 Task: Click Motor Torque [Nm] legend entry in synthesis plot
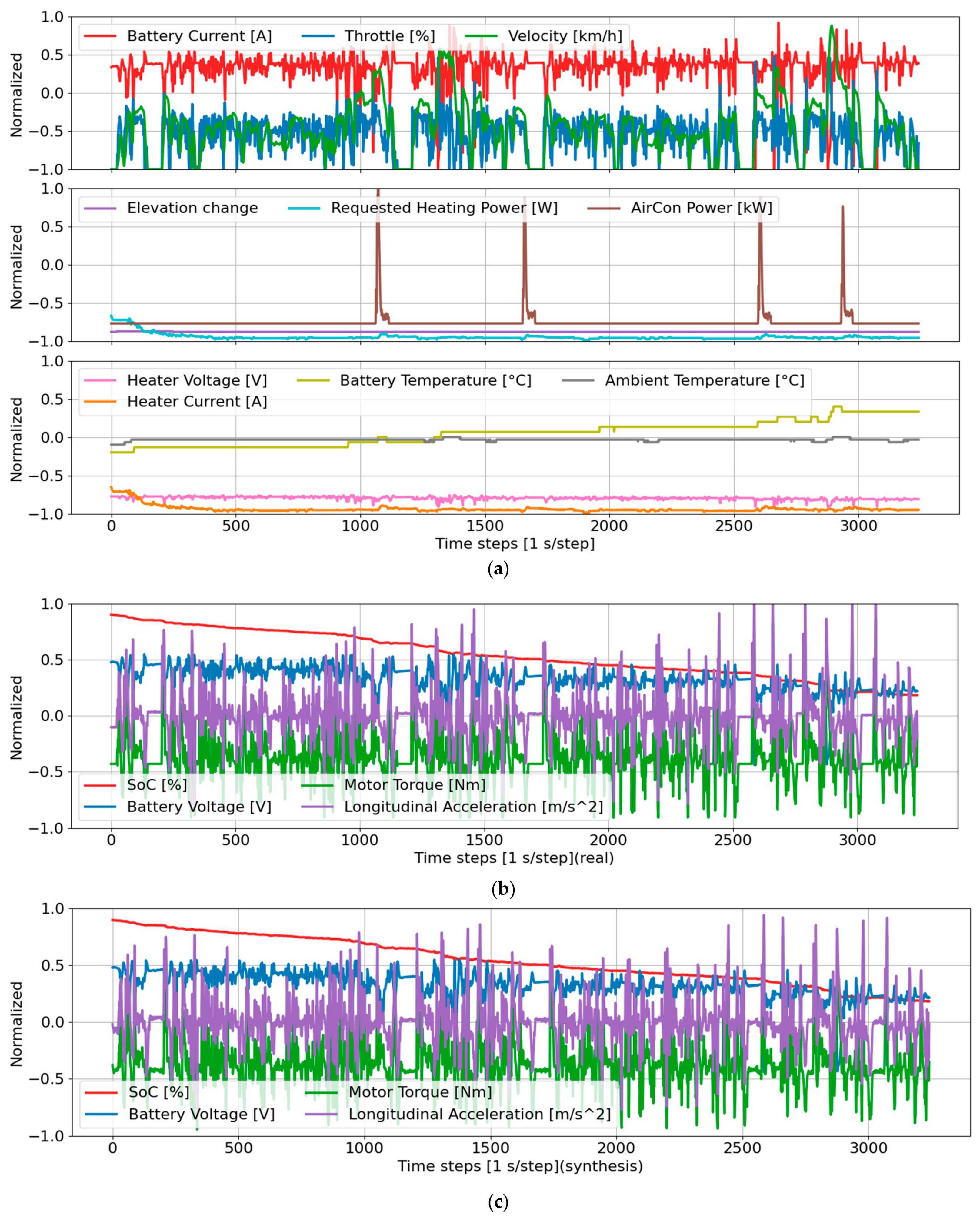(x=420, y=1092)
